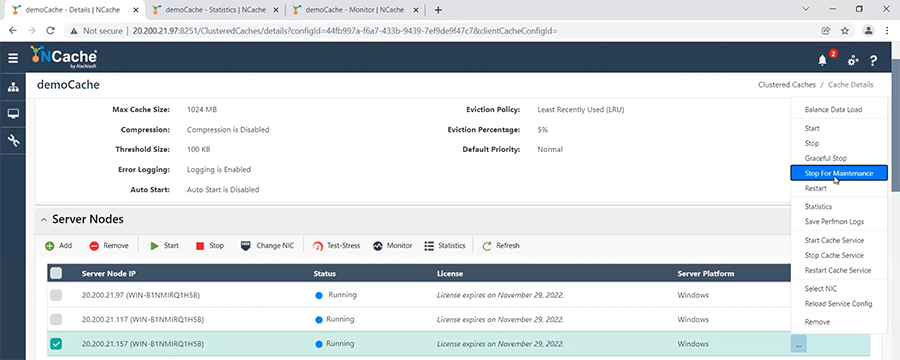Click the browser address bar URL
This screenshot has width=900, height=360.
[345, 31]
